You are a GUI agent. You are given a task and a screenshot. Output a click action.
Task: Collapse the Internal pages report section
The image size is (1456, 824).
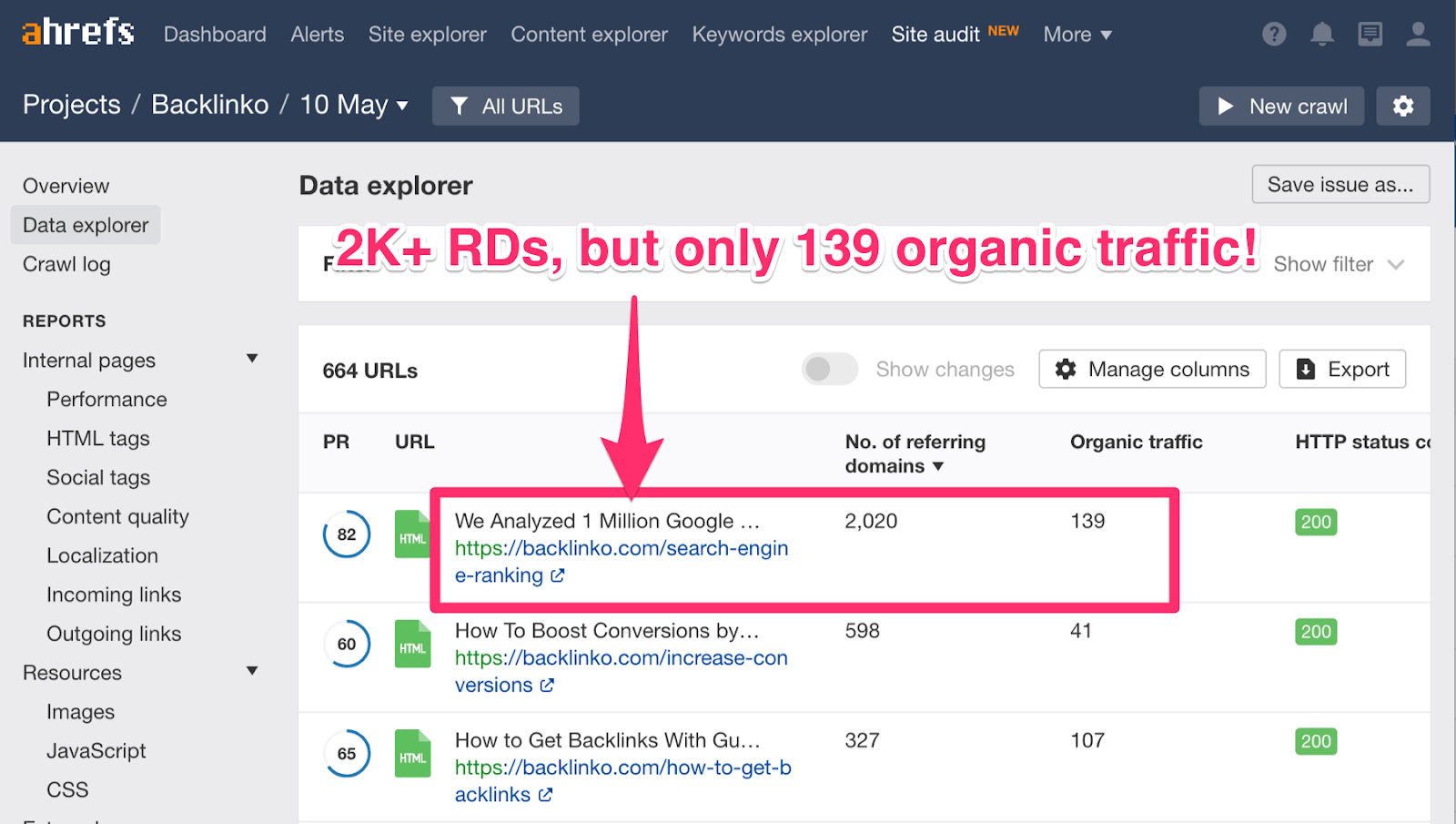coord(252,360)
